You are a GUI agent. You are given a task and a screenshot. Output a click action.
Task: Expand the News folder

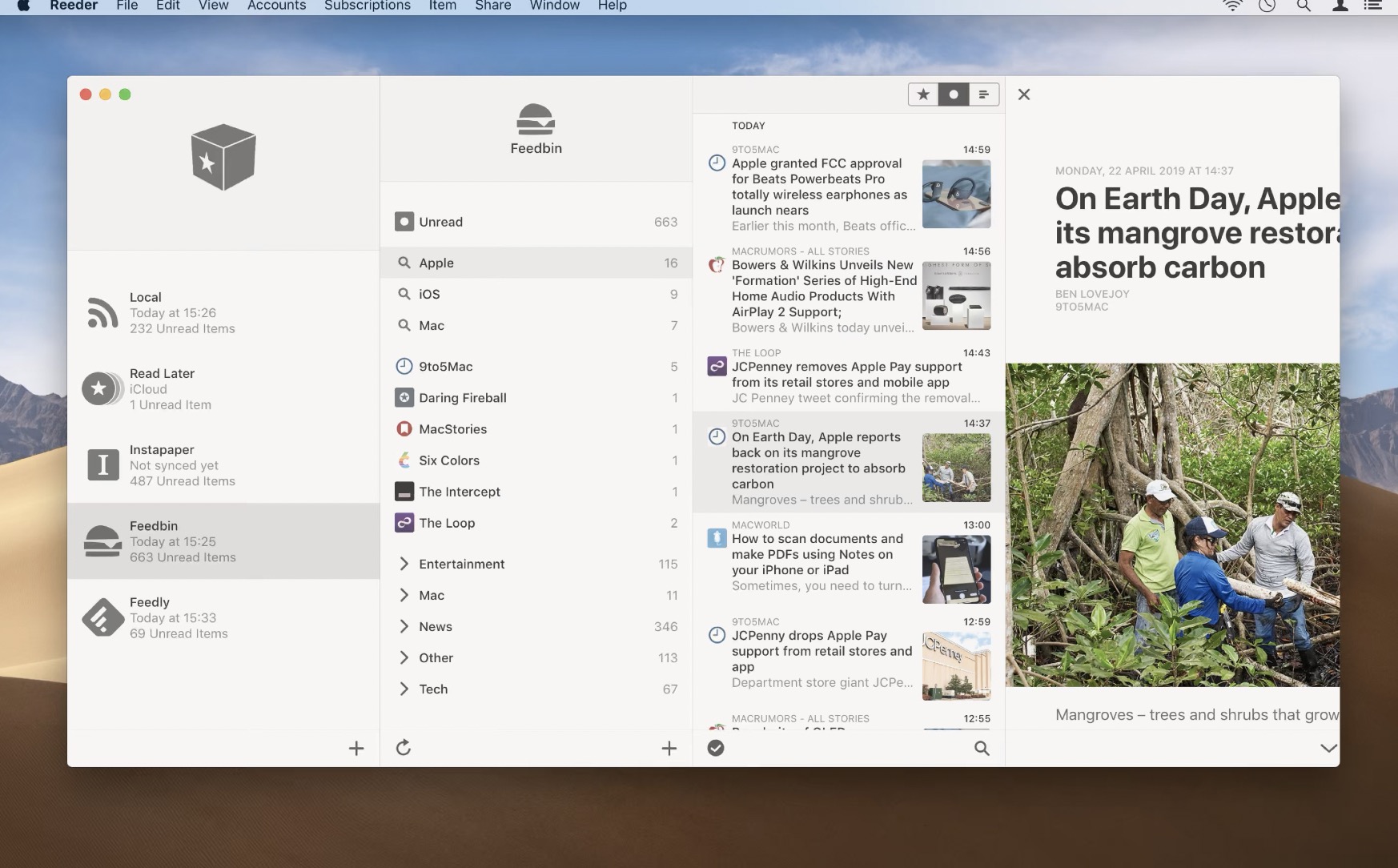coord(404,626)
